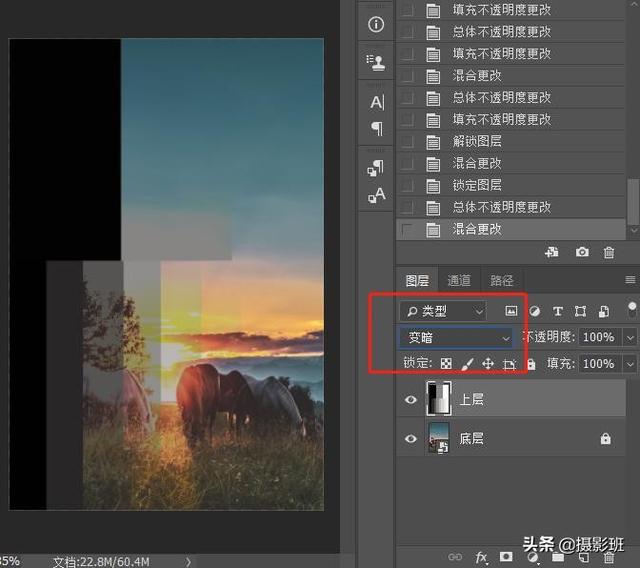Click the 填充 label in Layers panel
Viewport: 640px width, 568px height.
[560, 364]
